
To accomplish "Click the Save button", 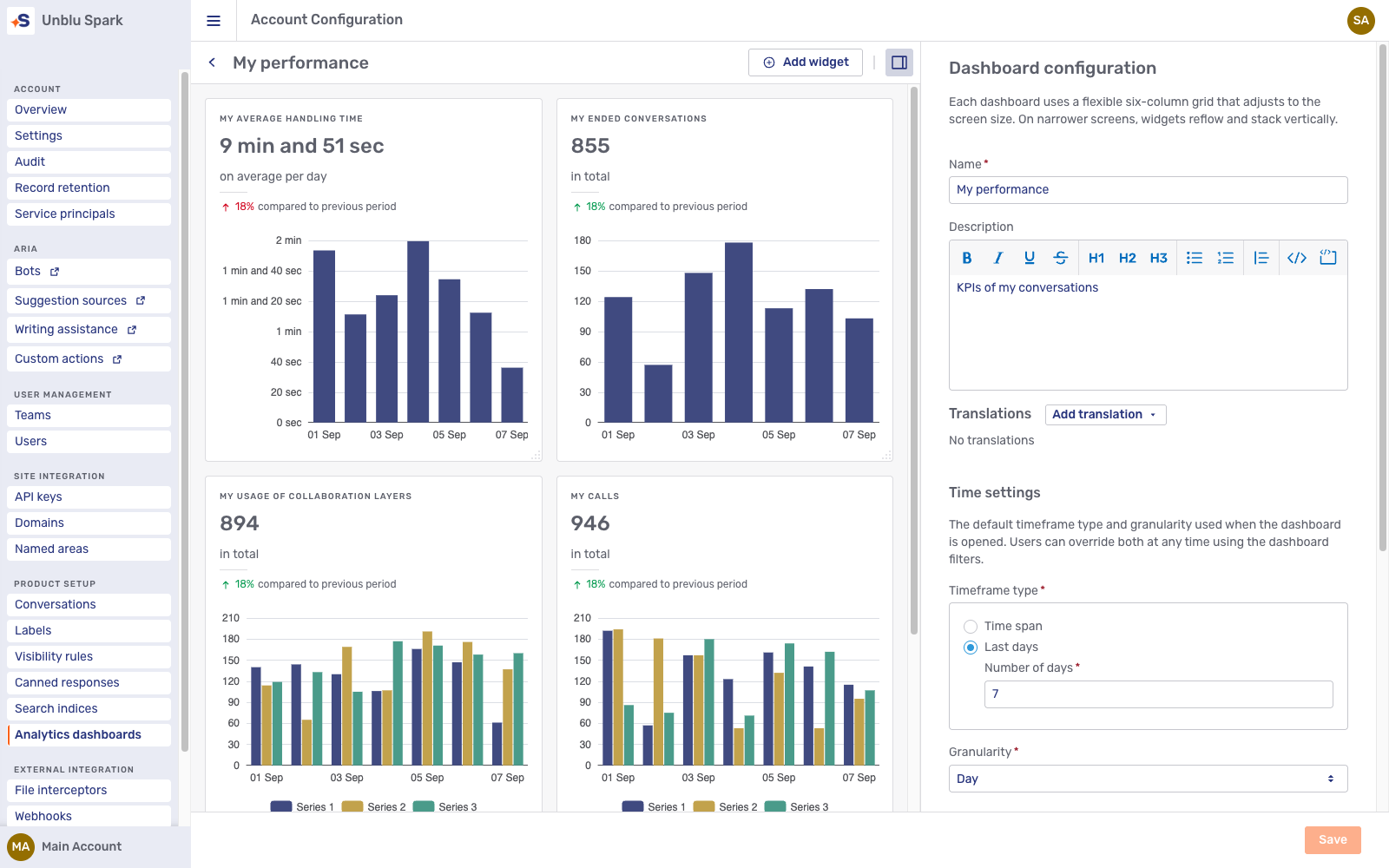I will (x=1333, y=840).
